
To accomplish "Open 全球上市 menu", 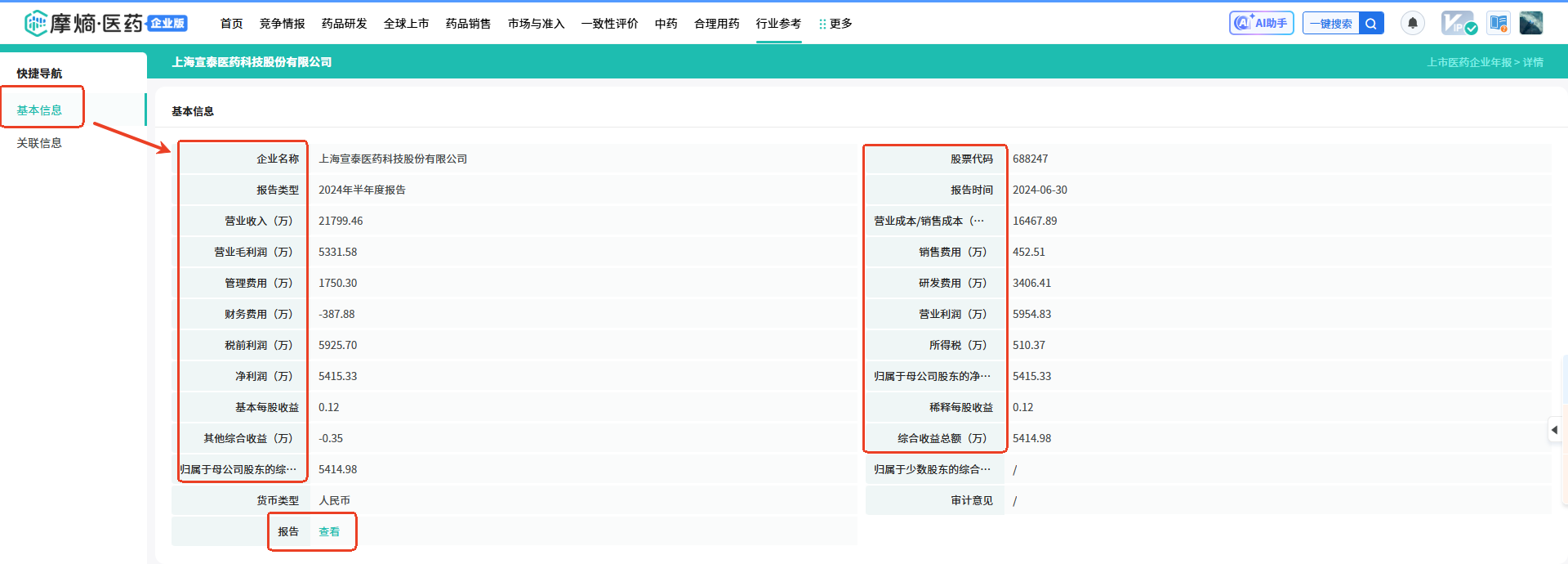I will pyautogui.click(x=406, y=24).
